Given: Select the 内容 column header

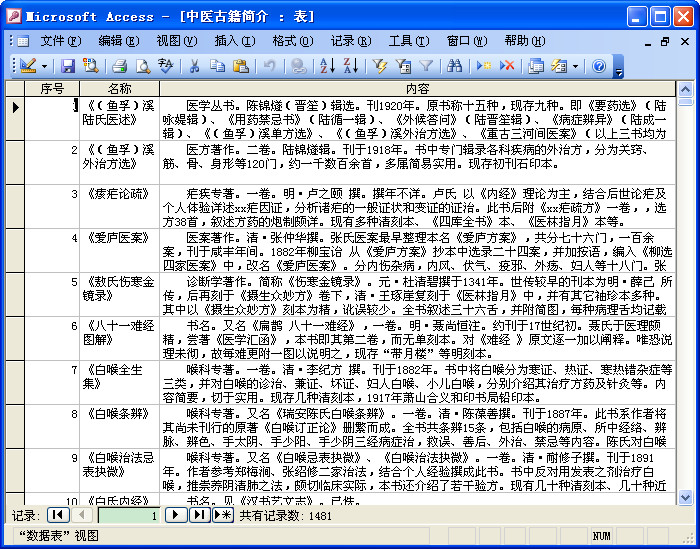Looking at the screenshot, I should (x=417, y=89).
